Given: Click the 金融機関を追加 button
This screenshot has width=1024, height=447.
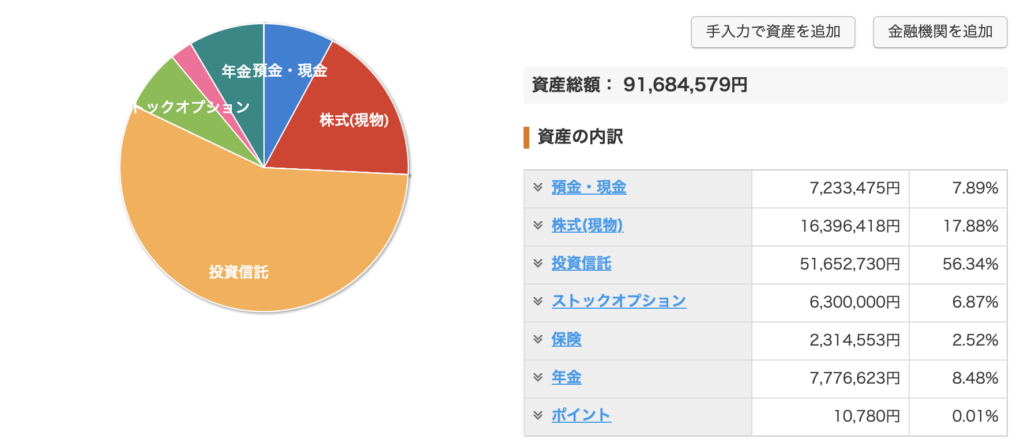Looking at the screenshot, I should [940, 31].
